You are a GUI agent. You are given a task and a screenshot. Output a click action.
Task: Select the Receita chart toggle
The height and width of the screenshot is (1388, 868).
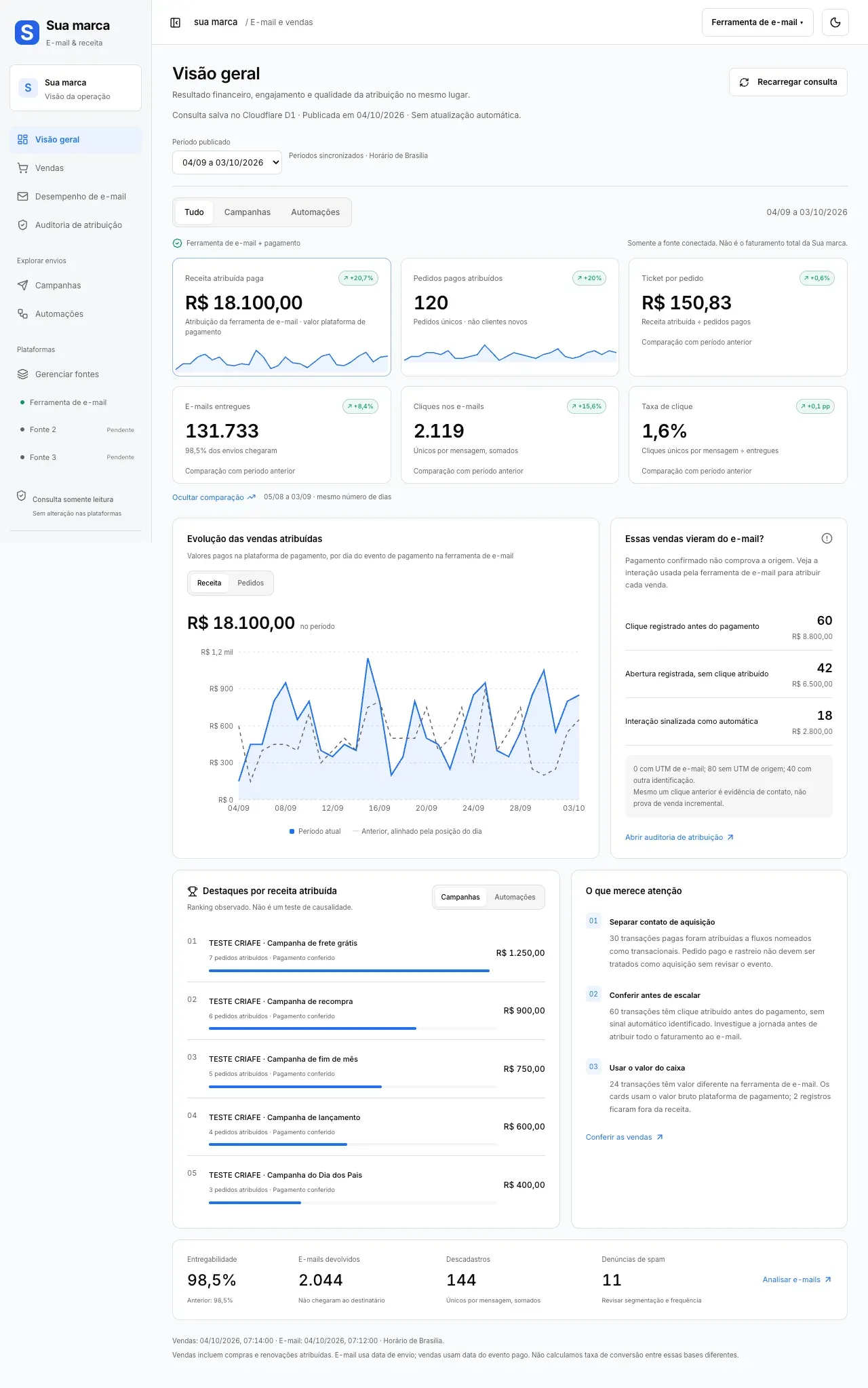click(209, 583)
